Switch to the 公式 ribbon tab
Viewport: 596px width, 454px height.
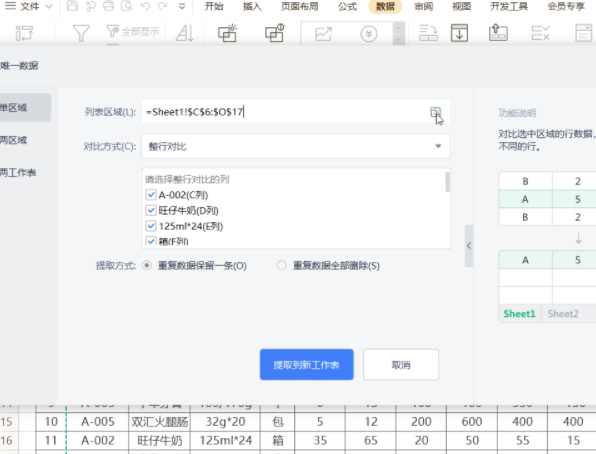click(x=347, y=6)
